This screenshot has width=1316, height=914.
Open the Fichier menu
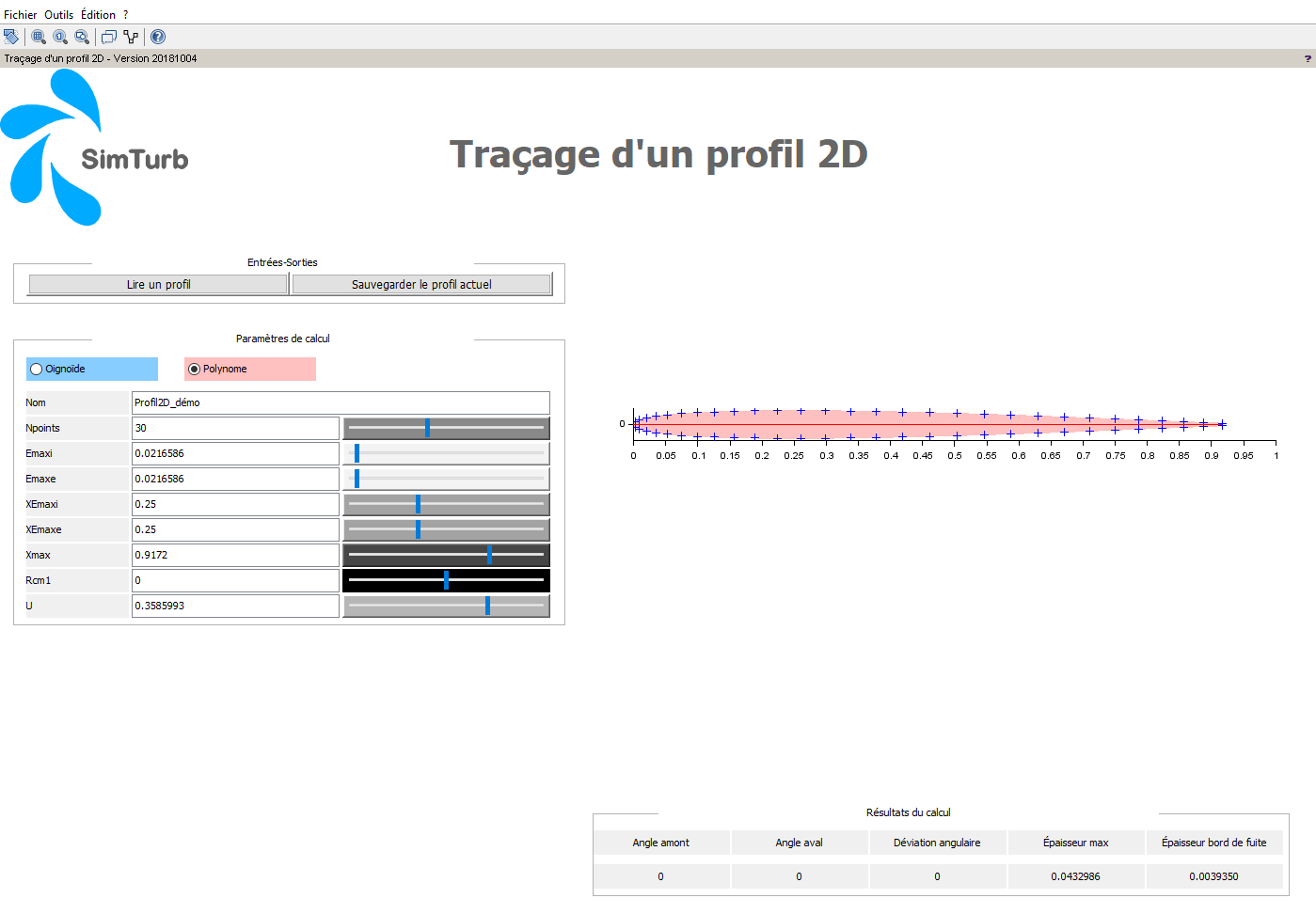(20, 15)
